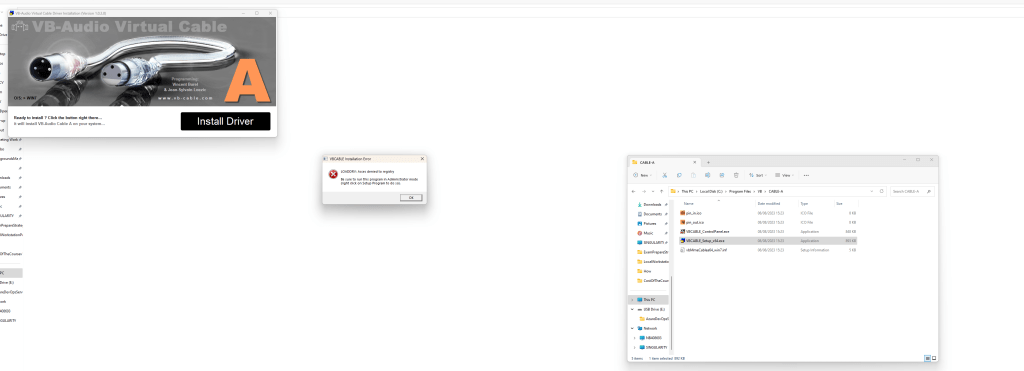Open recent locations chevron beside forward arrow

point(653,191)
